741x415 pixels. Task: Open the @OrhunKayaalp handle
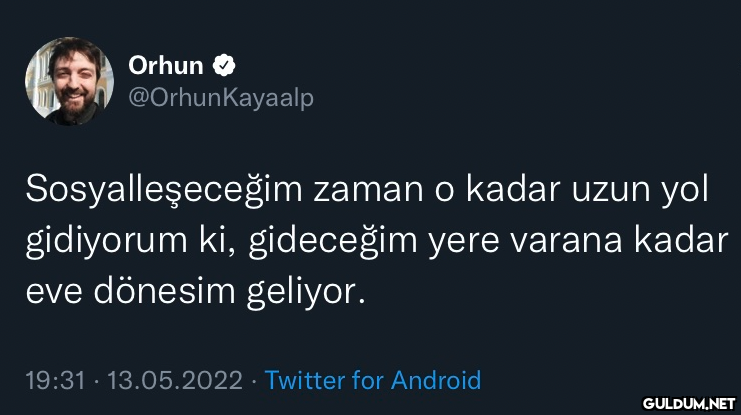221,99
